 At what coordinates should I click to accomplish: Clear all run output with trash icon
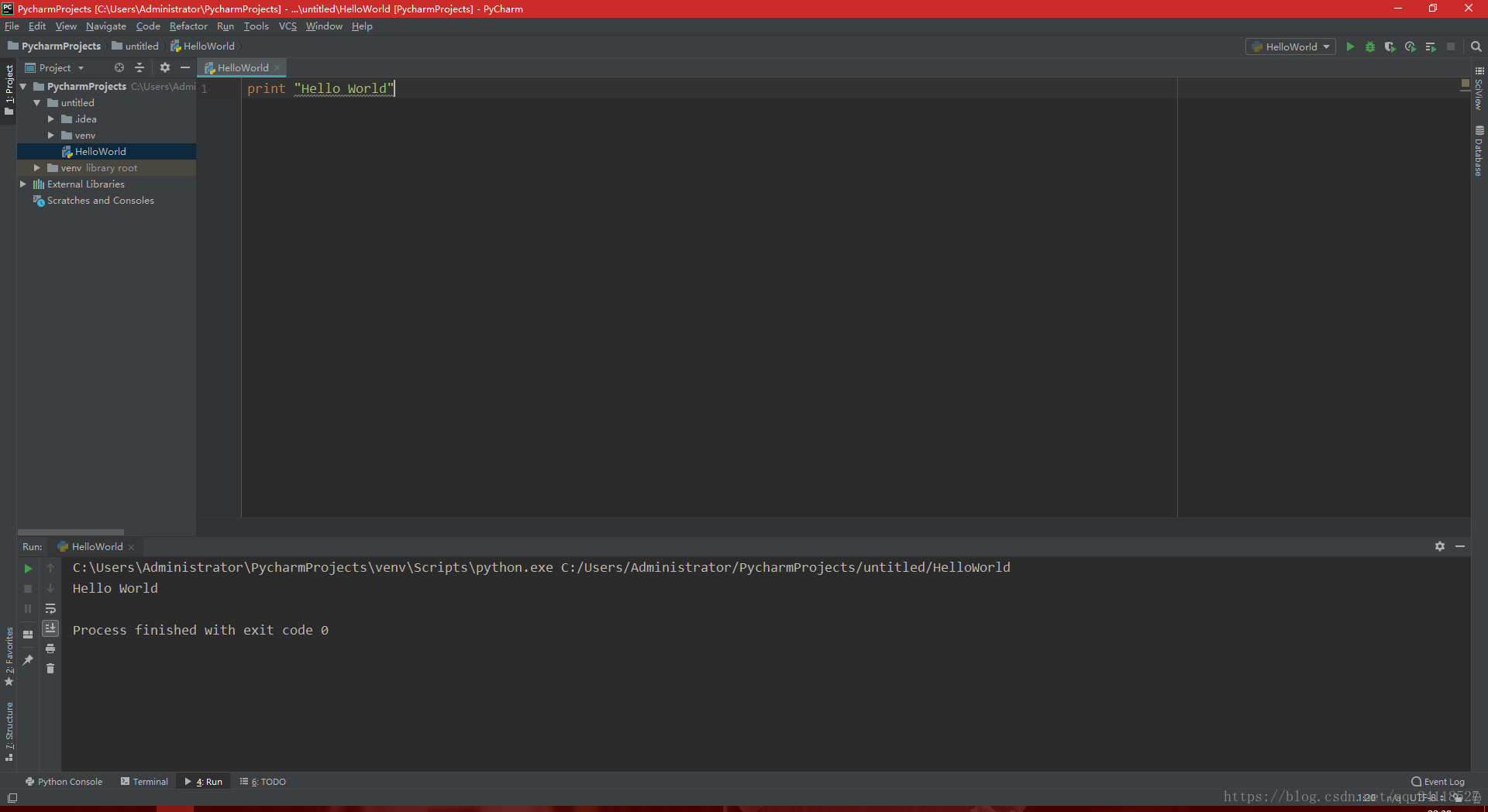click(x=50, y=668)
